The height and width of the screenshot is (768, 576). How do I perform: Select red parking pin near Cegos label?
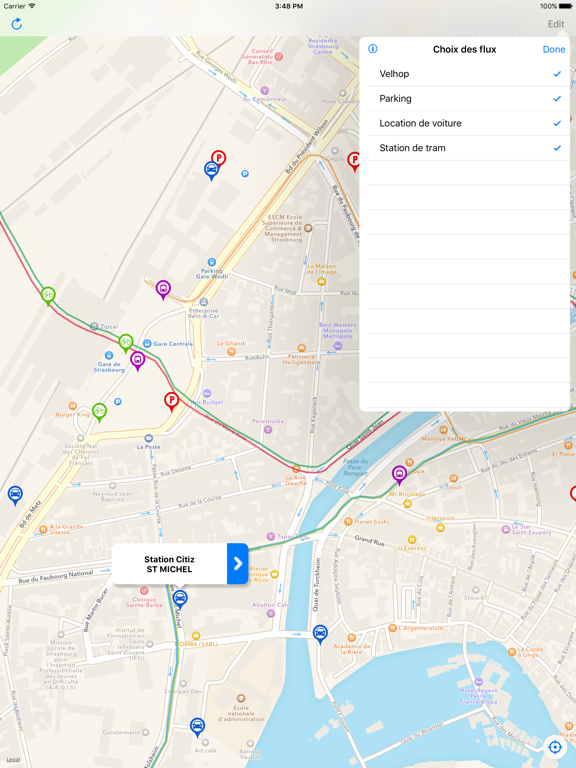354,161
